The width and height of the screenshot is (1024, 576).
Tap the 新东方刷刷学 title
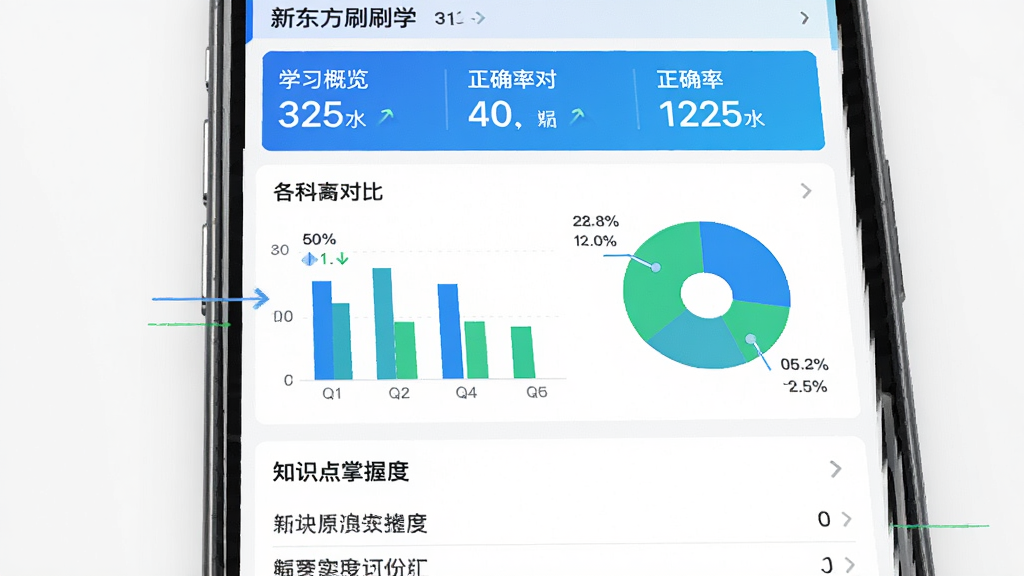pos(343,18)
